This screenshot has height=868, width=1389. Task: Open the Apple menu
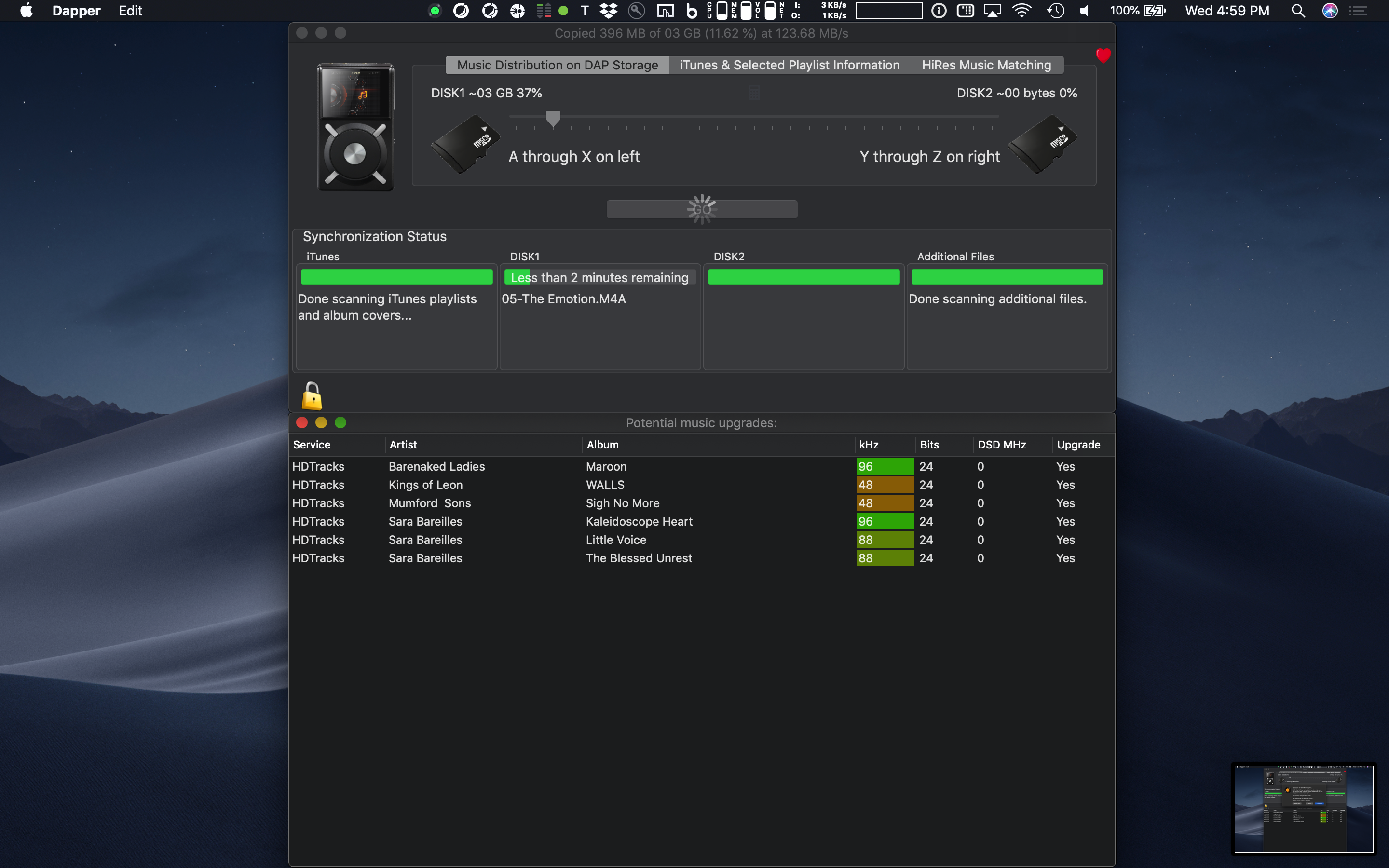pyautogui.click(x=27, y=10)
